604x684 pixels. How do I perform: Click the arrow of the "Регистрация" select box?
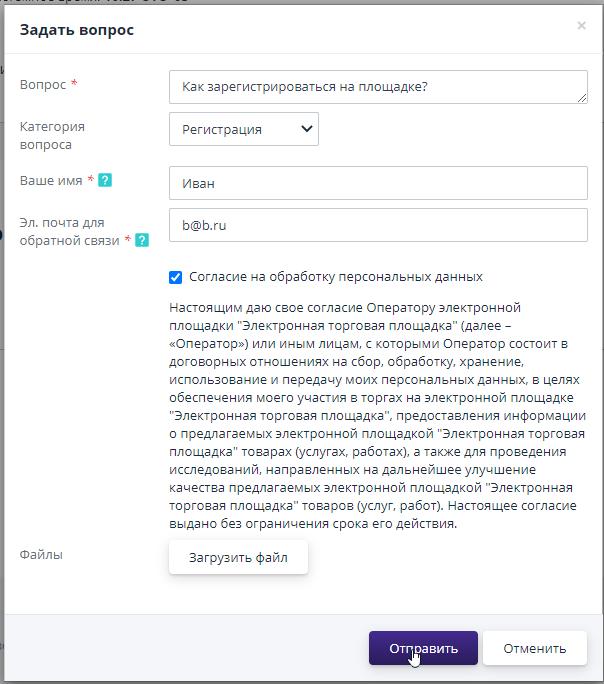coord(305,129)
